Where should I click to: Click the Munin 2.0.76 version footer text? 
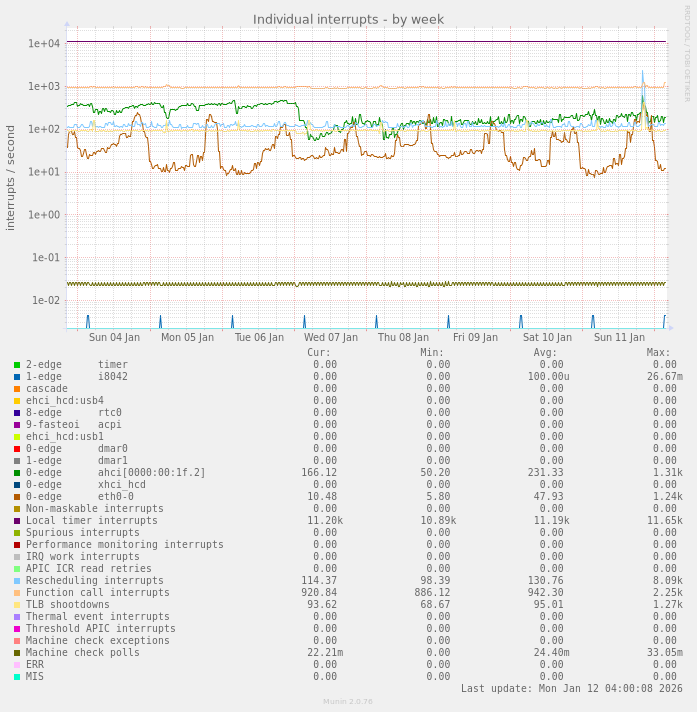pyautogui.click(x=348, y=702)
